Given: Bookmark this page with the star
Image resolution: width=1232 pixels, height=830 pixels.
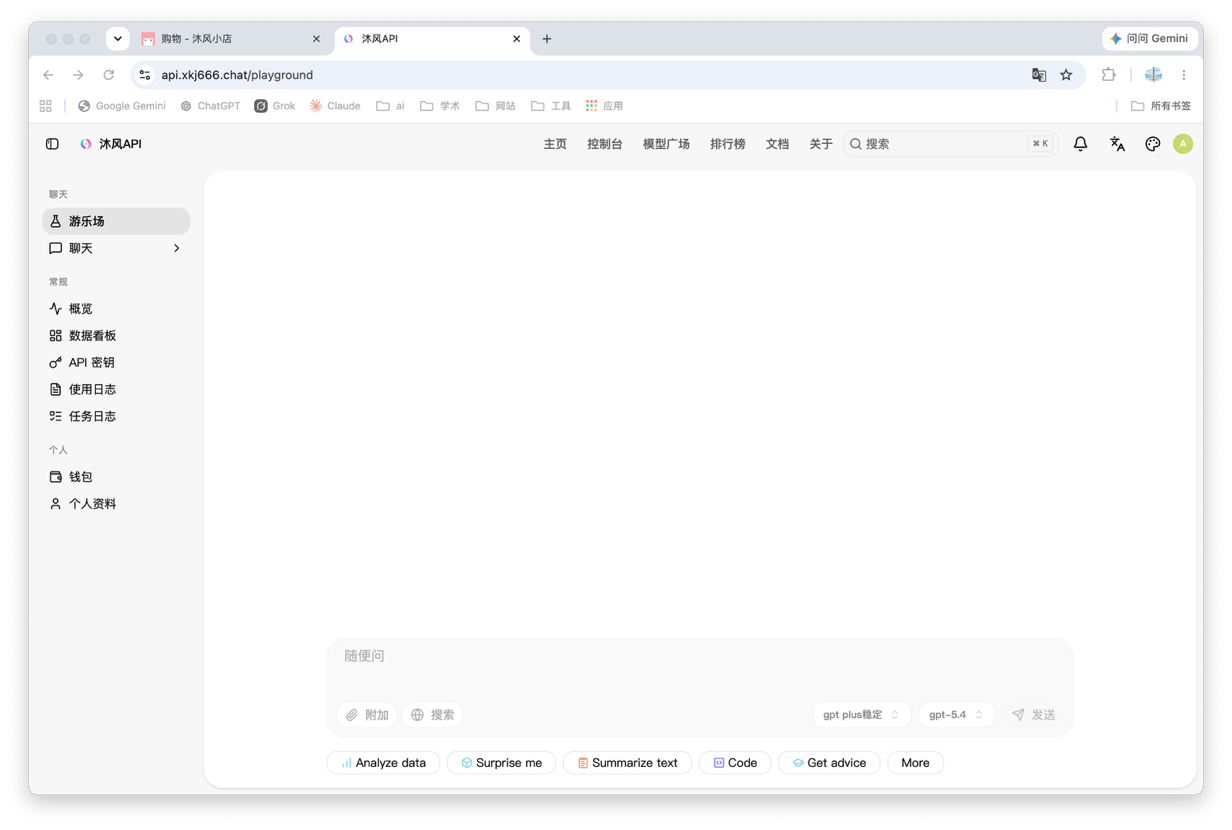Looking at the screenshot, I should click(1066, 75).
